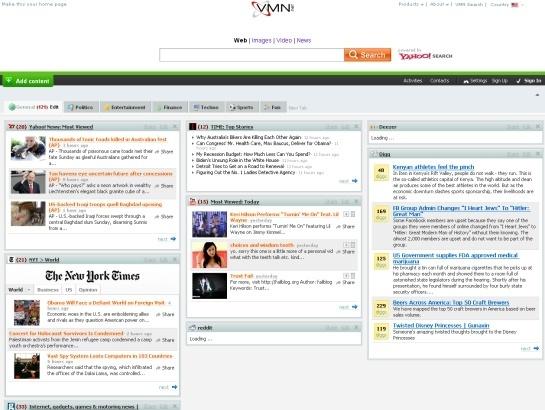Close the Digg widget
Screen dimensions: 545x410
pyautogui.click(x=538, y=154)
